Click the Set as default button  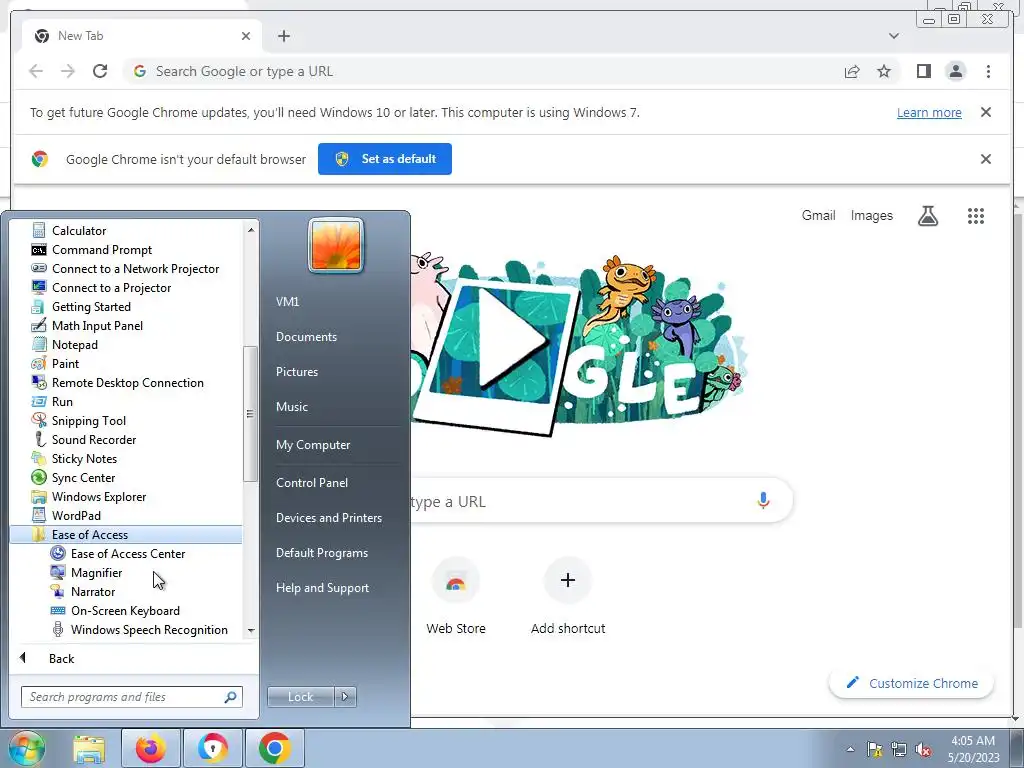tap(385, 159)
